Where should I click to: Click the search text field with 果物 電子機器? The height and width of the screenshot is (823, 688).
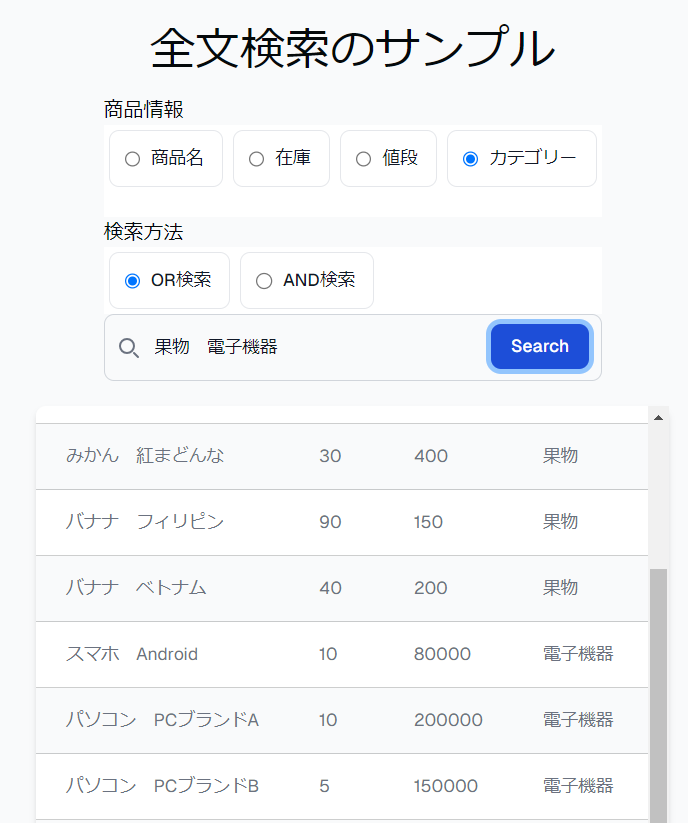point(310,347)
